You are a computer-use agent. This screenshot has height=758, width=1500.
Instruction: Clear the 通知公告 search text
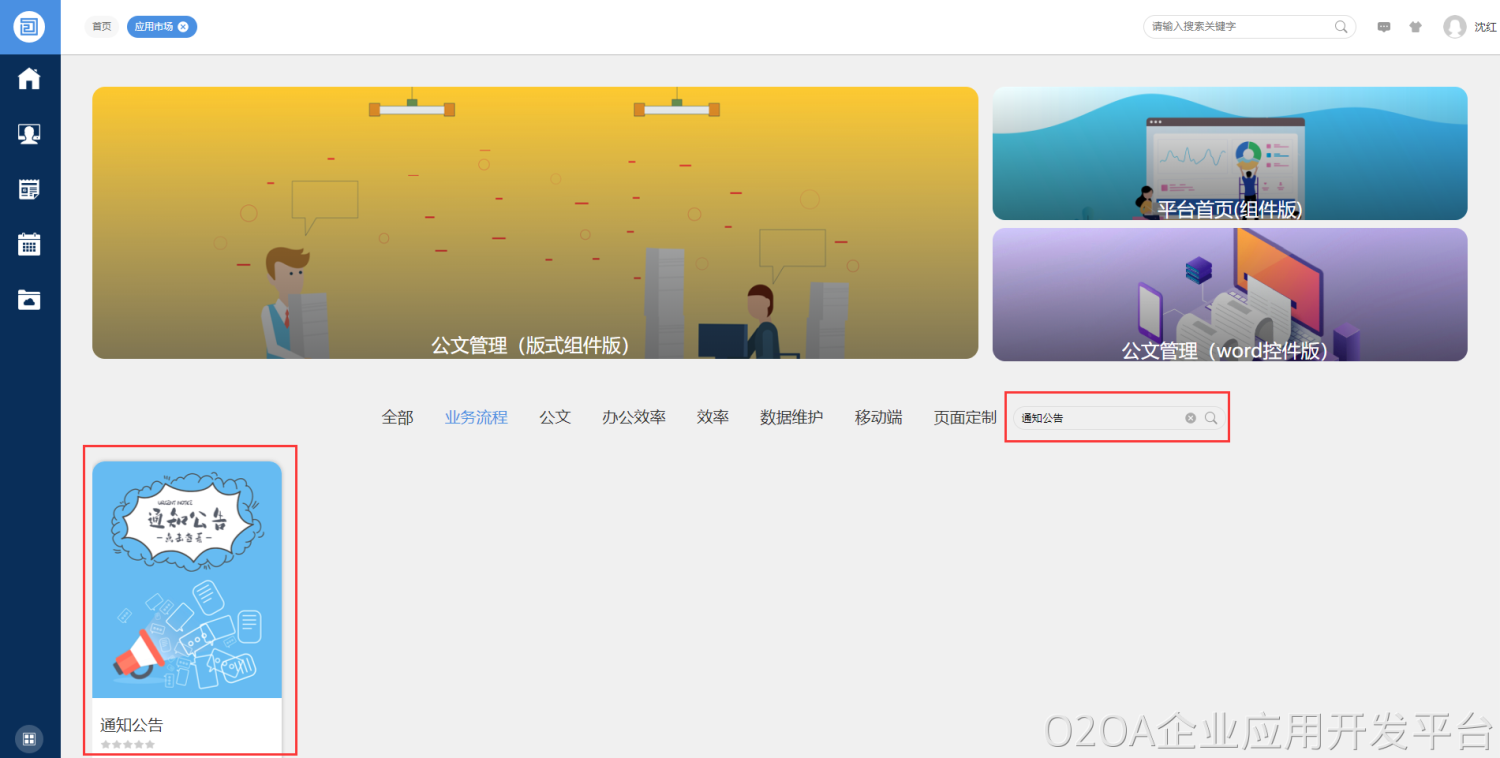[1190, 418]
